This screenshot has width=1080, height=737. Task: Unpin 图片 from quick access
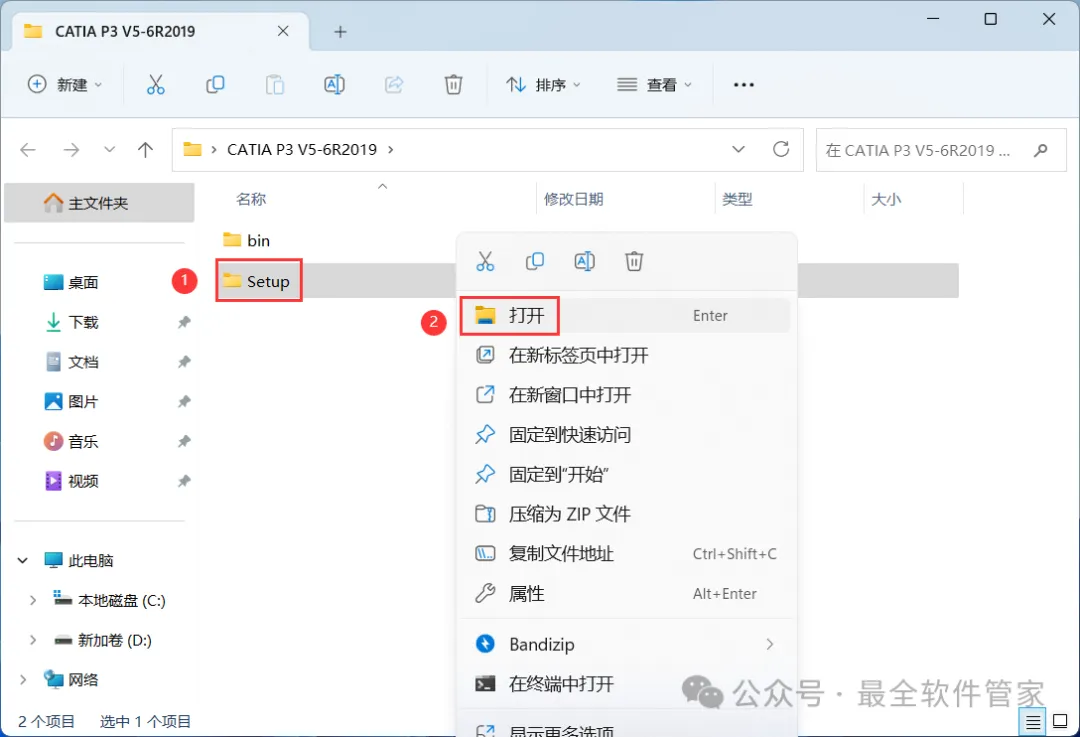(184, 402)
